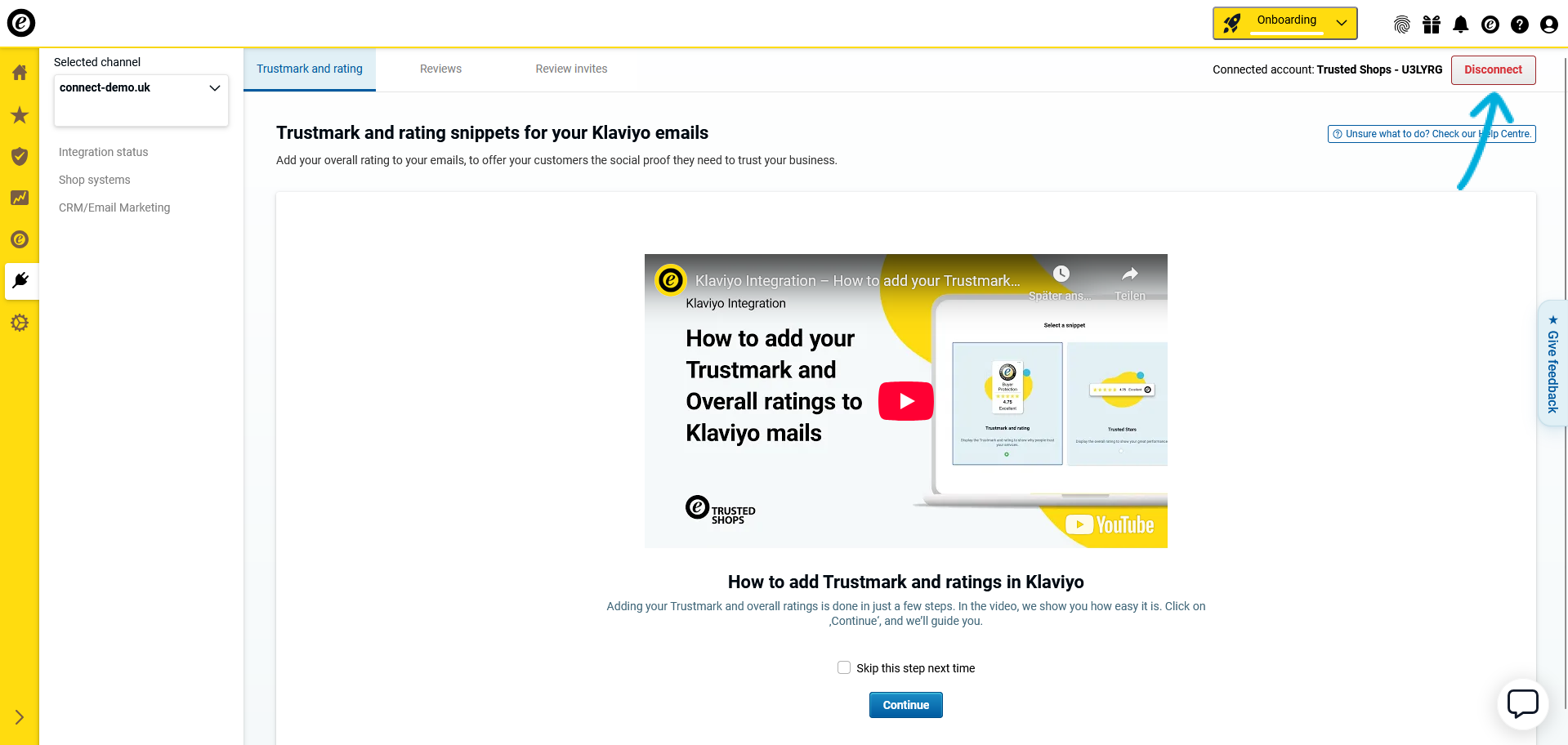Switch to the Reviews tab
This screenshot has width=1568, height=745.
[x=440, y=69]
